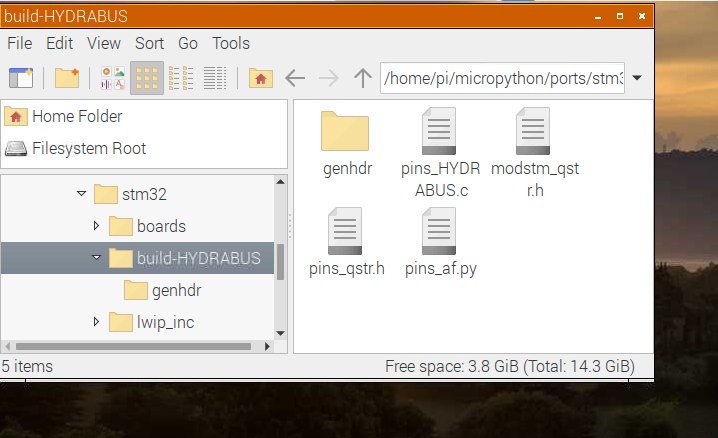Viewport: 718px width, 438px height.
Task: Click tree horizontal scrollbar right arrow
Action: pyautogui.click(x=268, y=346)
